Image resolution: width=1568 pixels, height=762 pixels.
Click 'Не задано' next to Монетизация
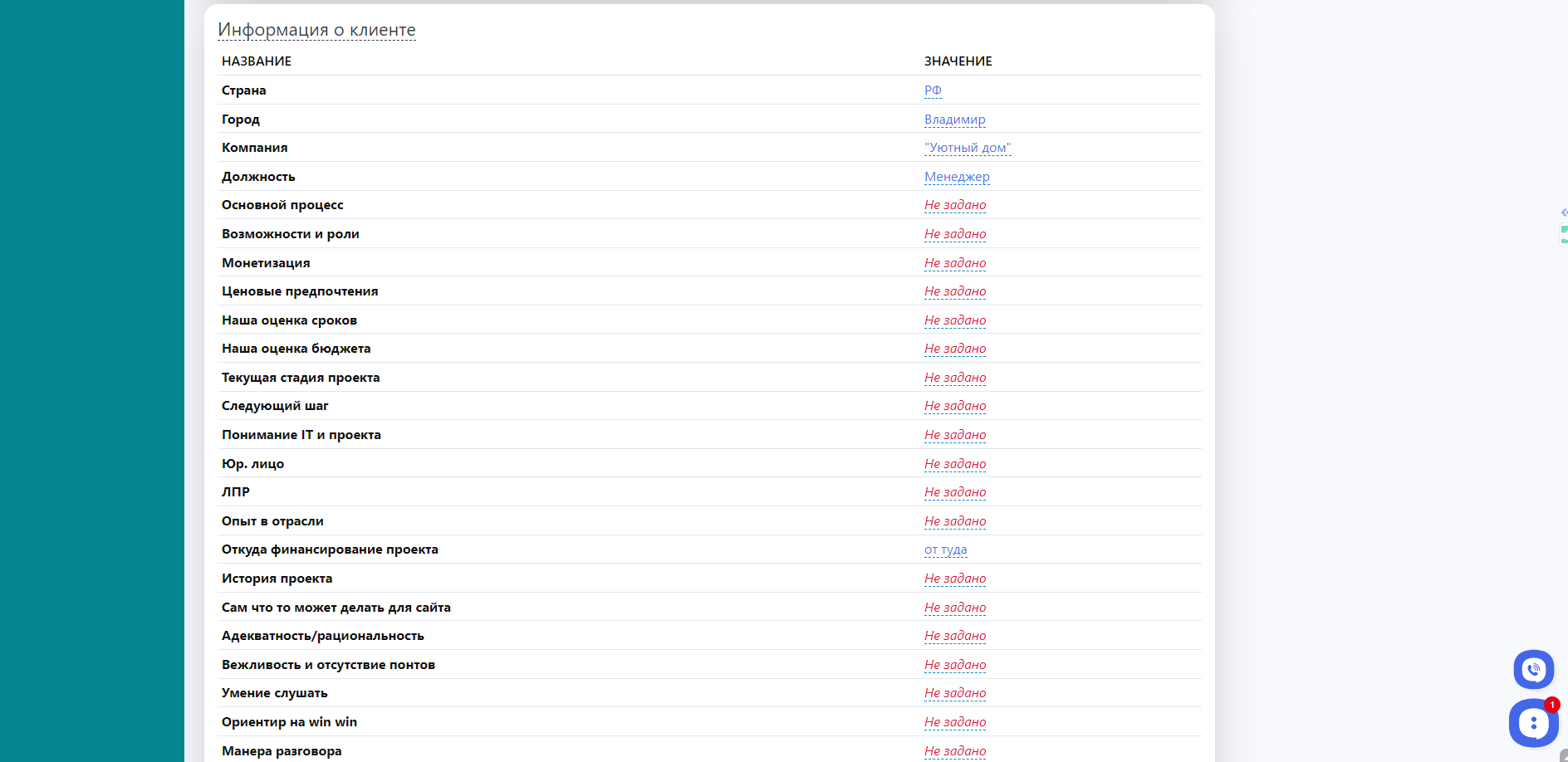tap(955, 263)
